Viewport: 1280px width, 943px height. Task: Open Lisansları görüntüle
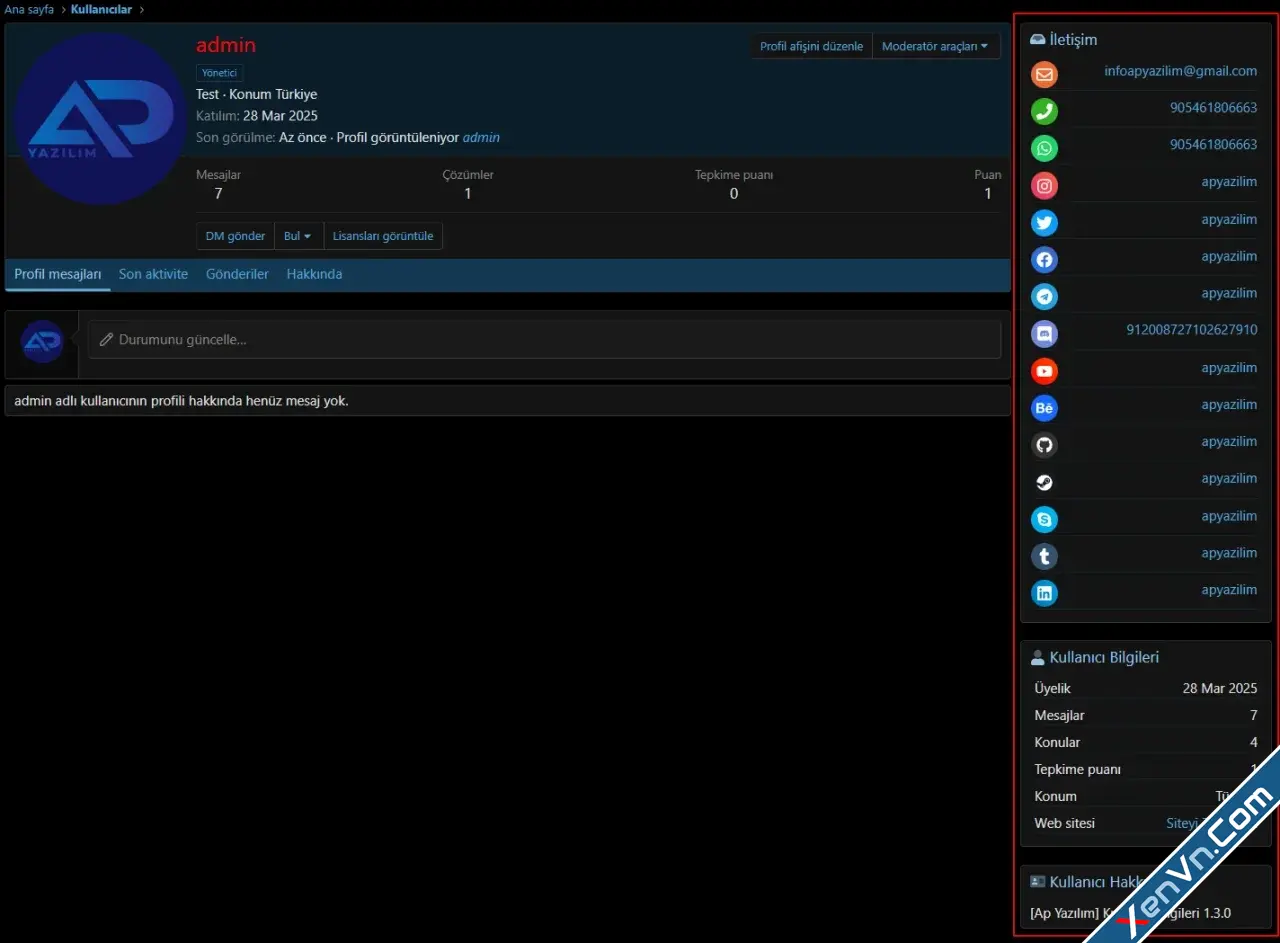[x=383, y=236]
